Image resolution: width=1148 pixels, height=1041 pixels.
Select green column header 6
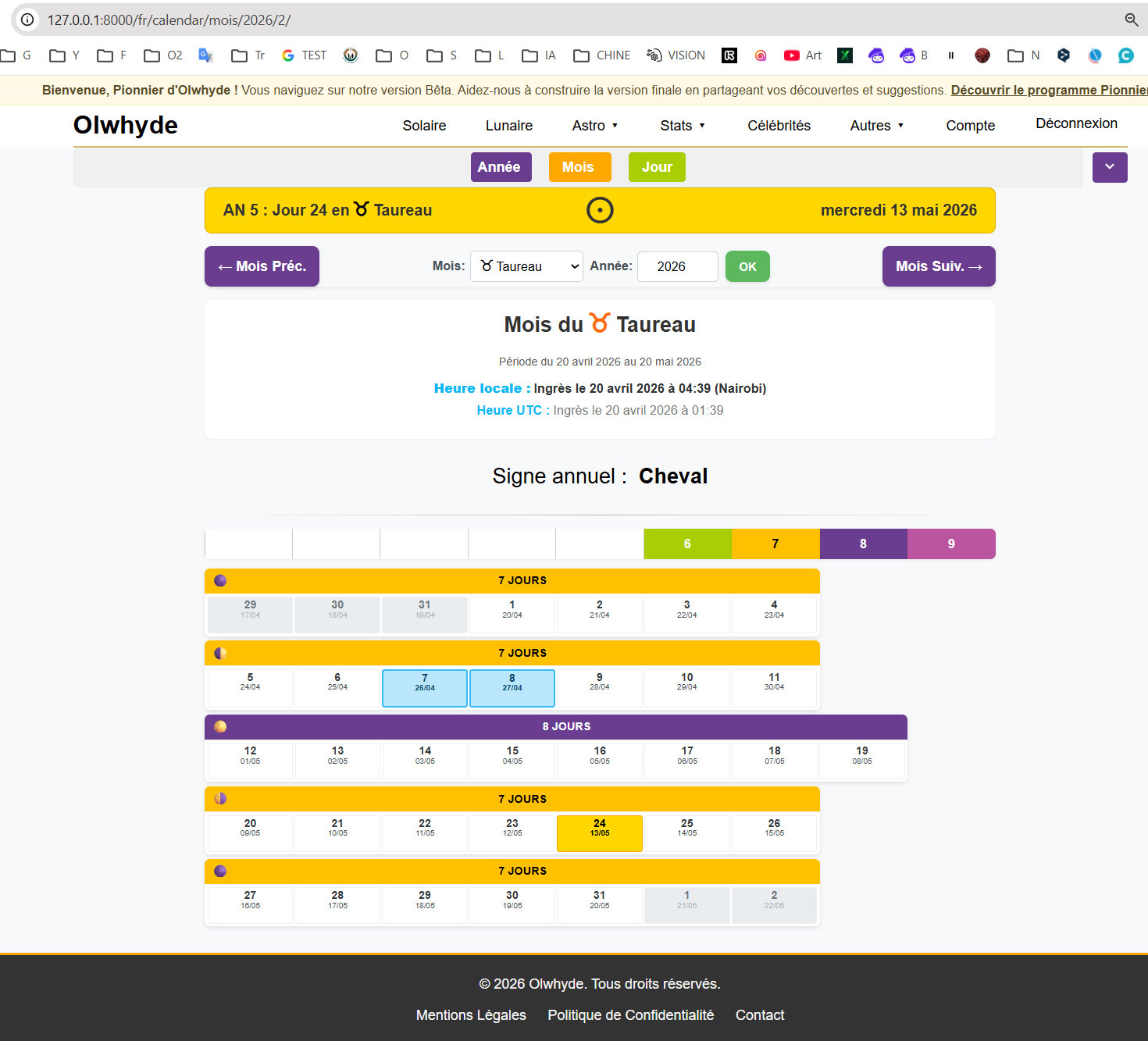[x=687, y=544]
